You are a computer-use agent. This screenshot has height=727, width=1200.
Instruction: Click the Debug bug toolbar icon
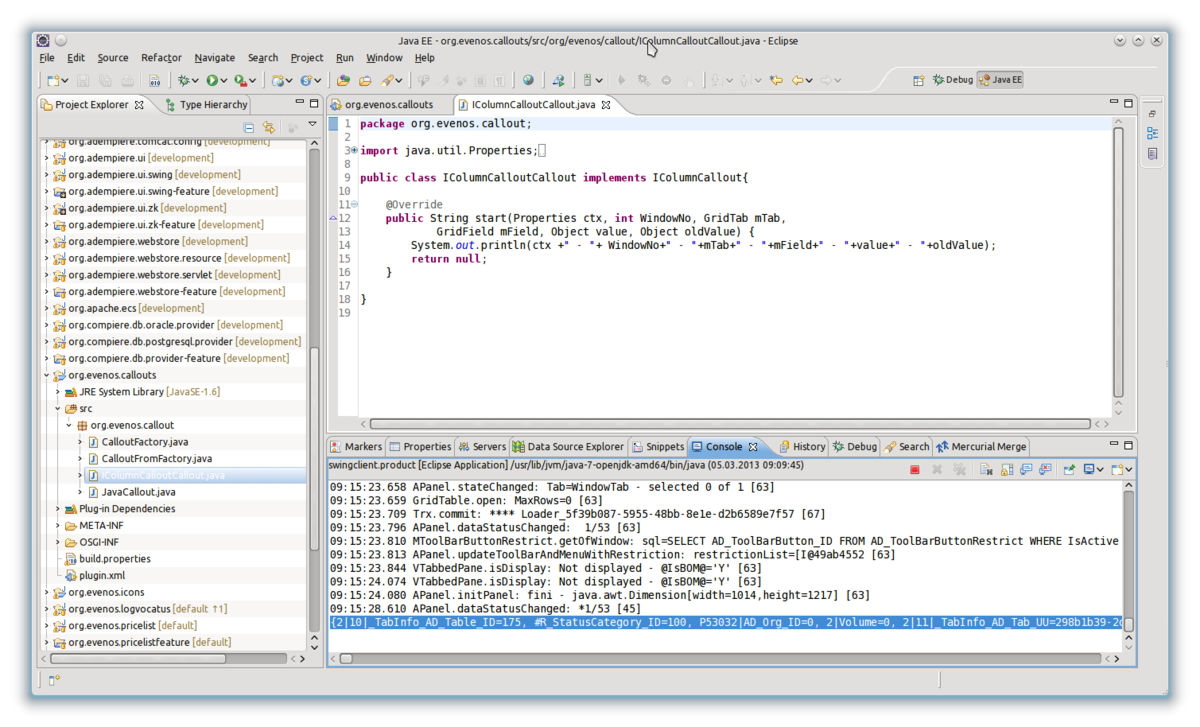[x=185, y=80]
